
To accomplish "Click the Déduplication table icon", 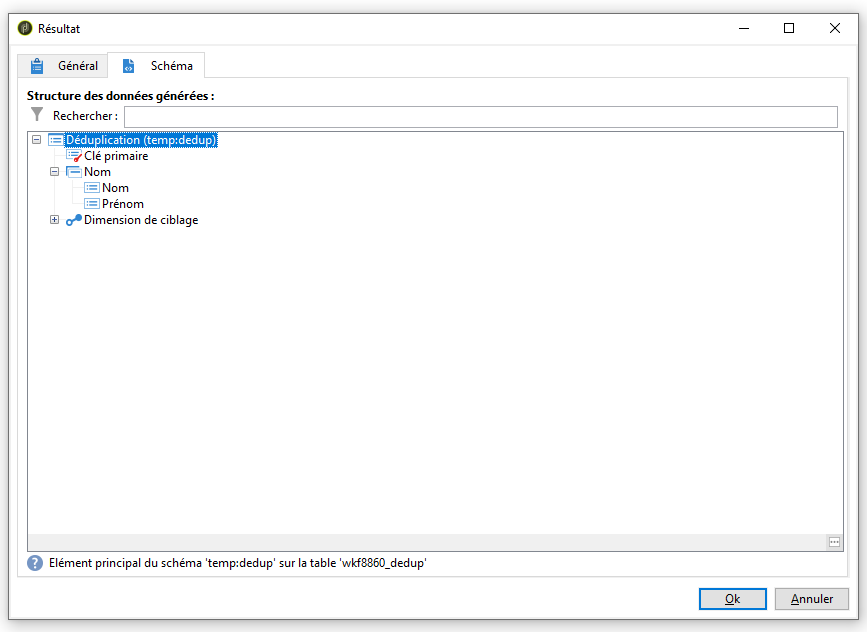I will (56, 140).
